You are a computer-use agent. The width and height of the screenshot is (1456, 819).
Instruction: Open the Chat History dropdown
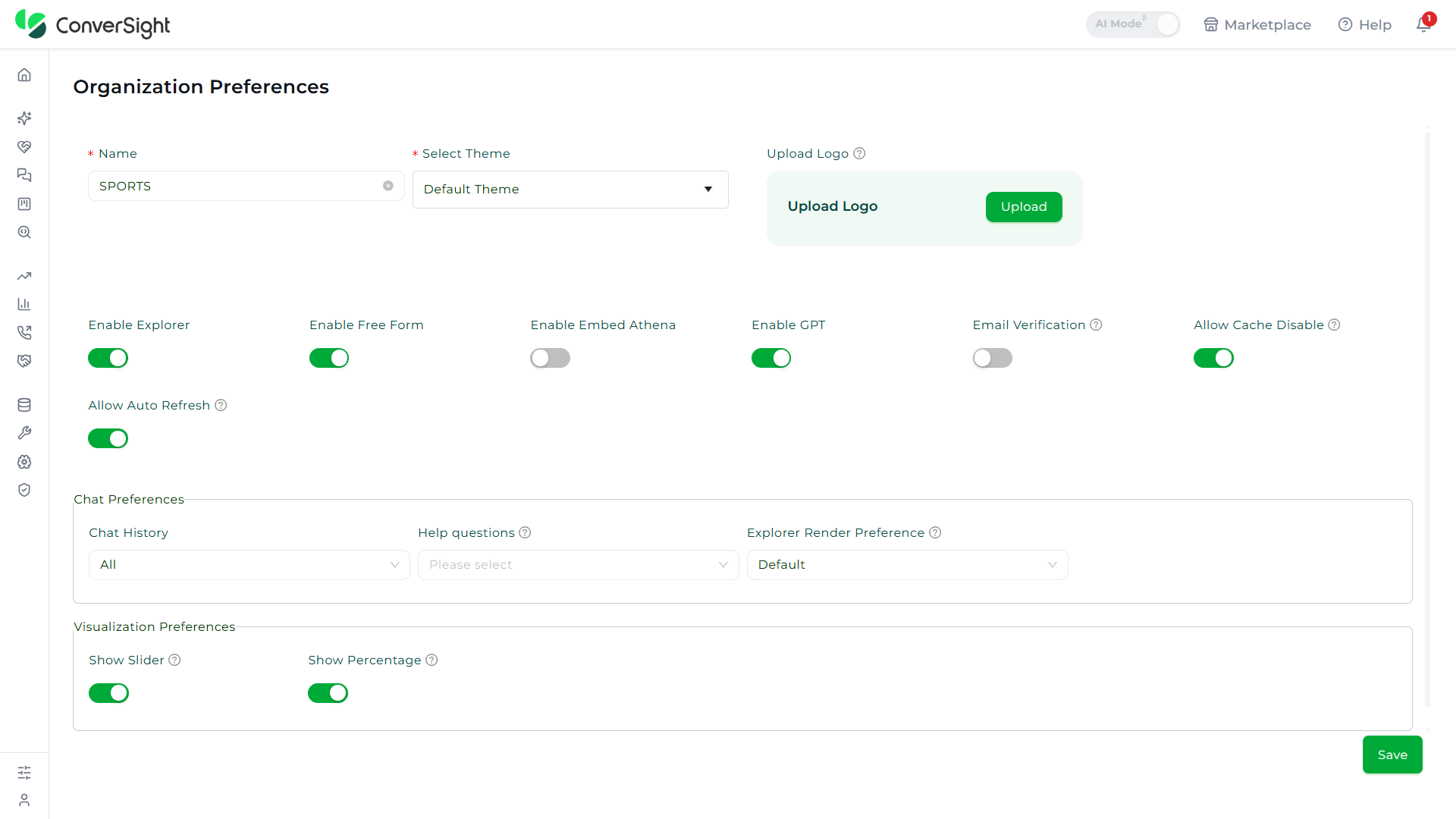coord(249,565)
